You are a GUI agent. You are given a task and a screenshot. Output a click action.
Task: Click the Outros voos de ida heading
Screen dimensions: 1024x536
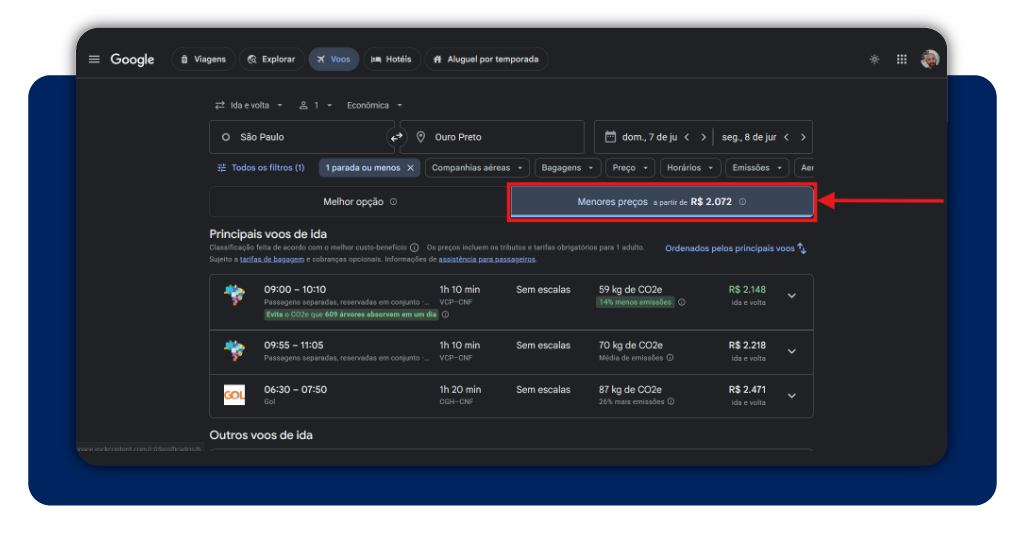(x=261, y=435)
